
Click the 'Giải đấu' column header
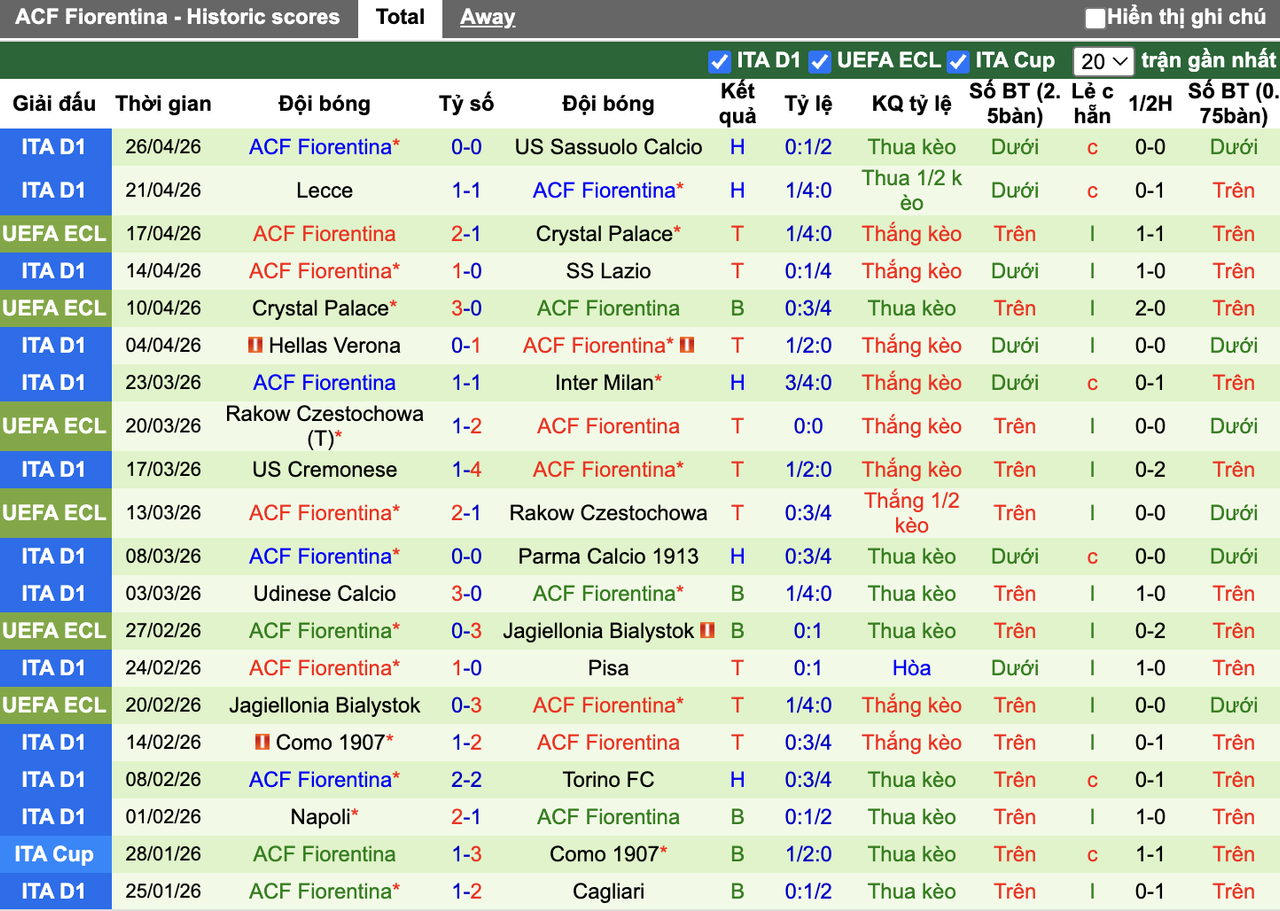tap(54, 104)
